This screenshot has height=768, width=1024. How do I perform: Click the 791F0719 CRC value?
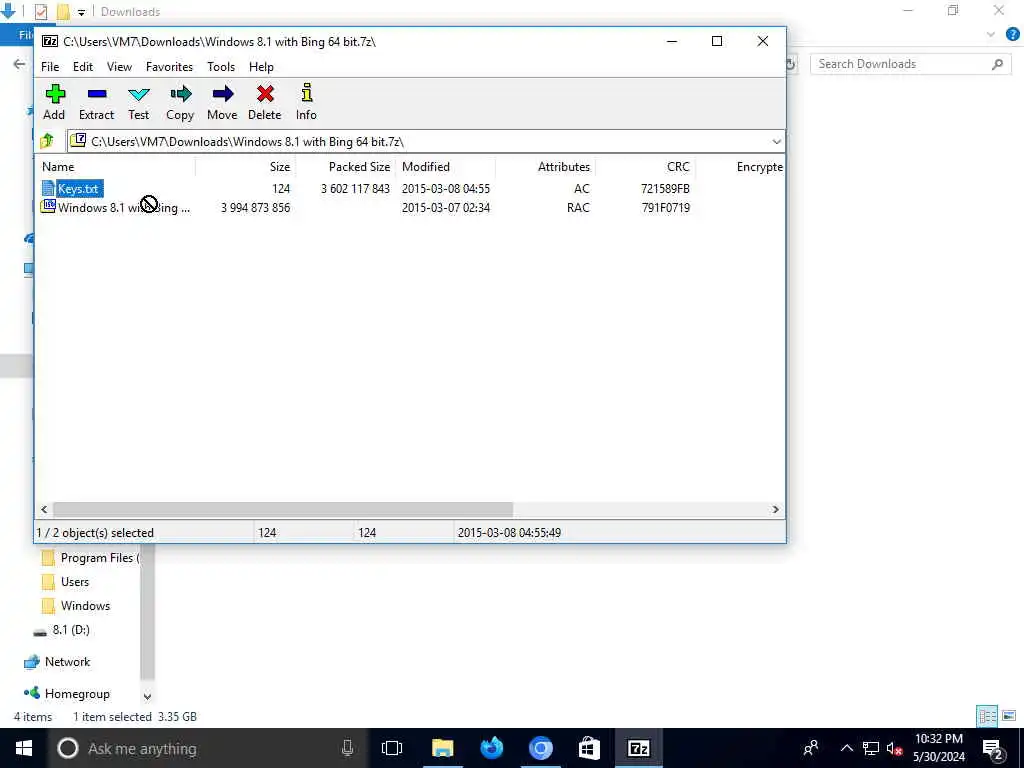click(665, 208)
